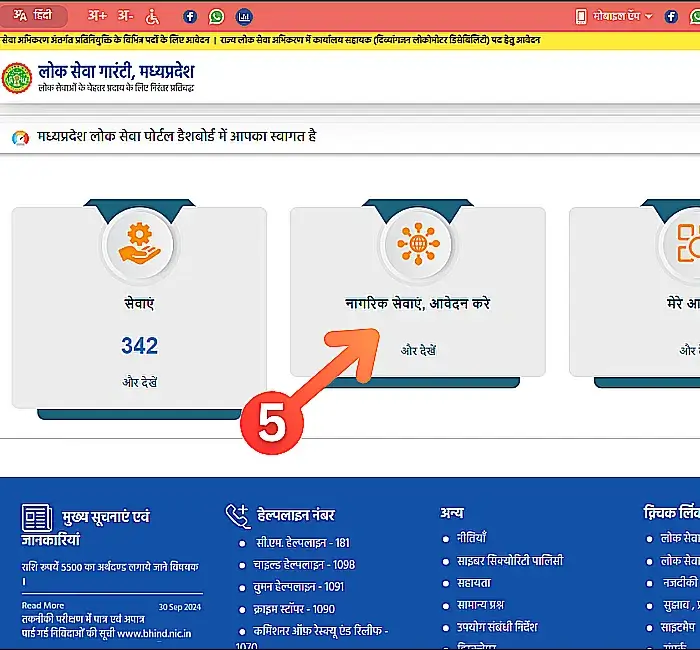Open the wheelchair accessibility options icon
This screenshot has width=700, height=650.
pos(152,16)
